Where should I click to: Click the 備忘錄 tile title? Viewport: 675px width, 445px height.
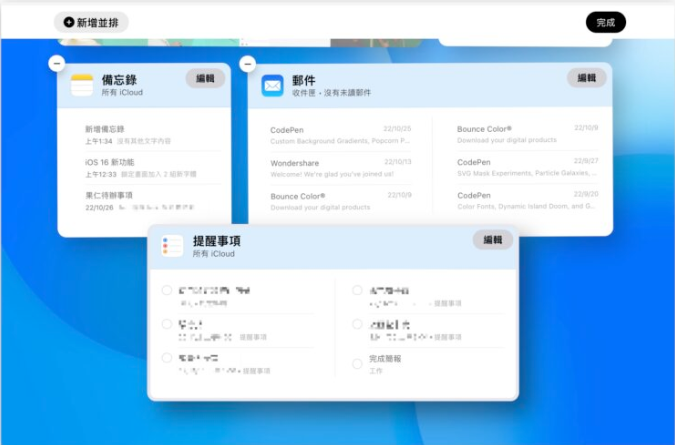pyautogui.click(x=119, y=80)
